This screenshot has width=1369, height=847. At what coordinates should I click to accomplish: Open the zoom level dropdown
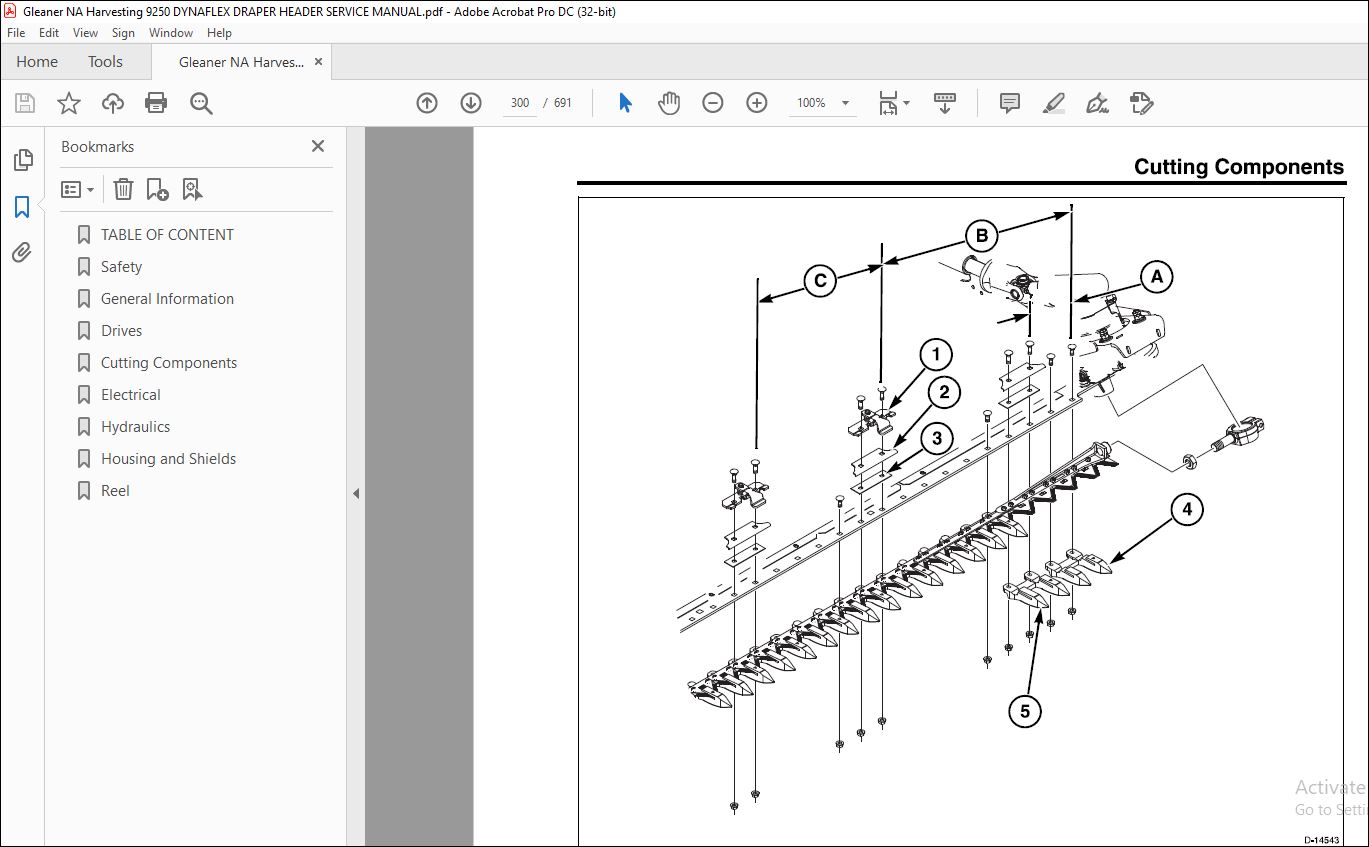845,103
